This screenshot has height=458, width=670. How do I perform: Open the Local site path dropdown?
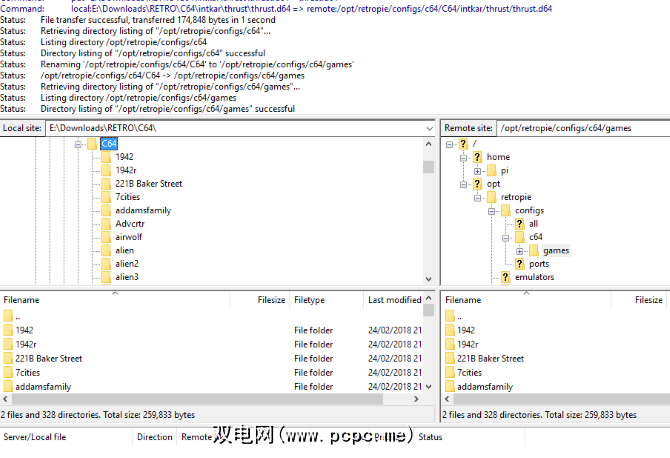[x=429, y=128]
